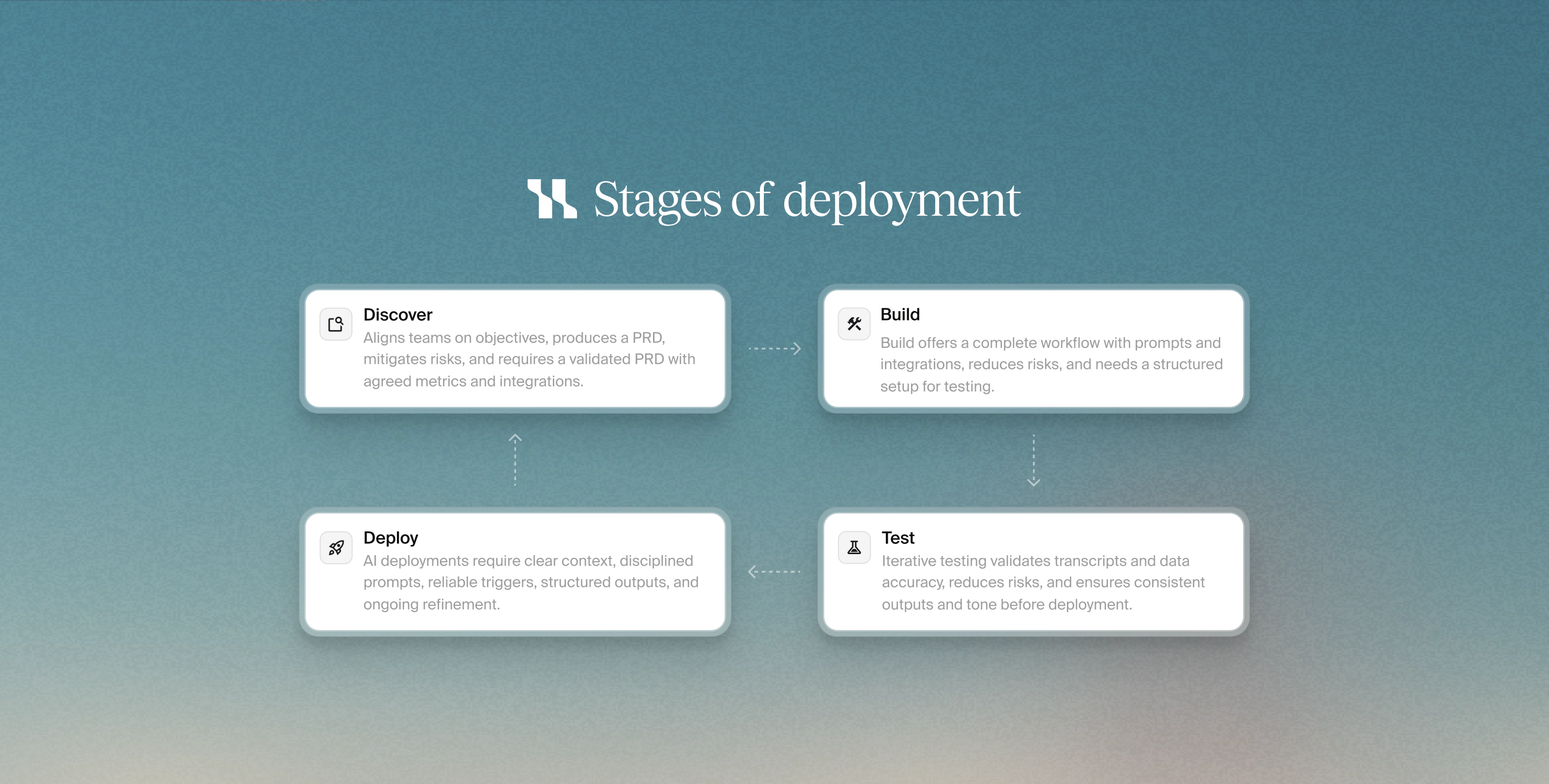Click the Discover heading
Screen dimensions: 1549x784
tap(397, 315)
